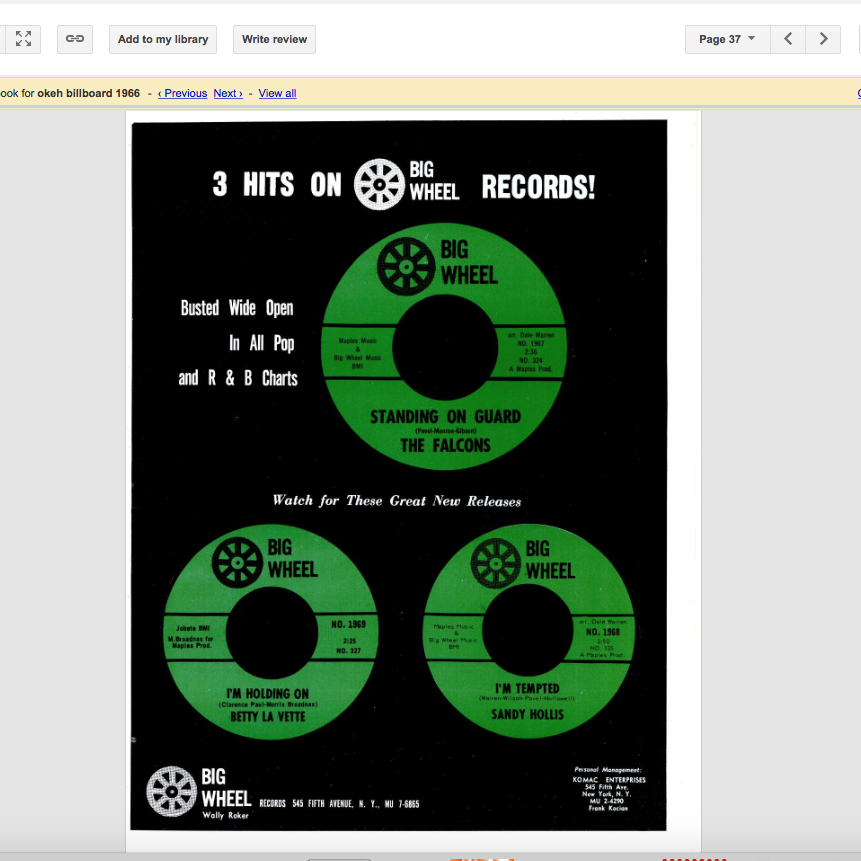Open the link/share icon button
The width and height of the screenshot is (861, 861).
[75, 39]
